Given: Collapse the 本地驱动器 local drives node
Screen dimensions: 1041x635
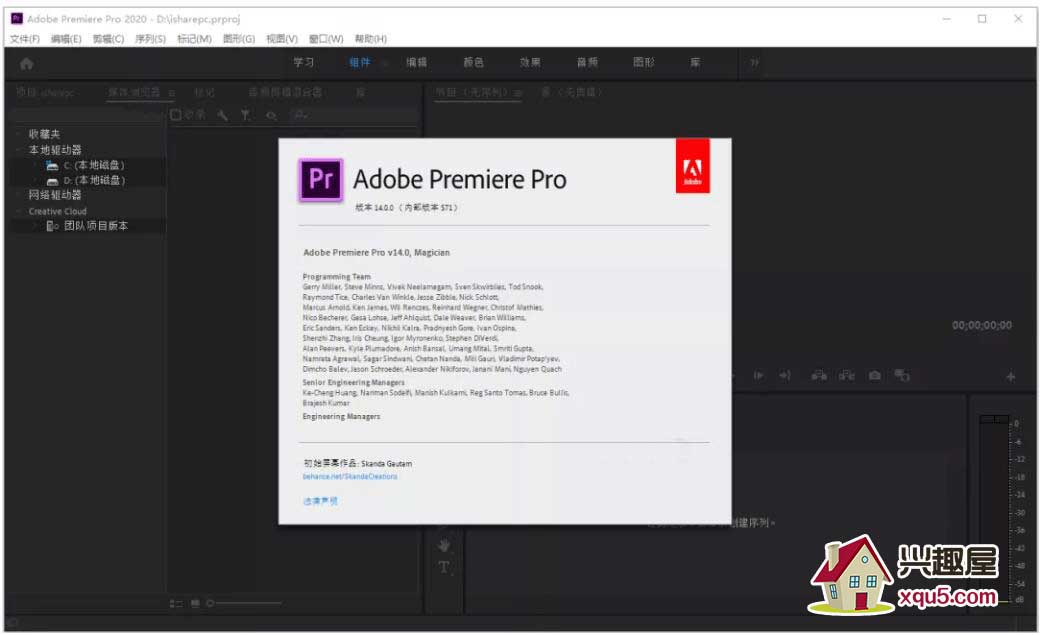Looking at the screenshot, I should (x=19, y=150).
